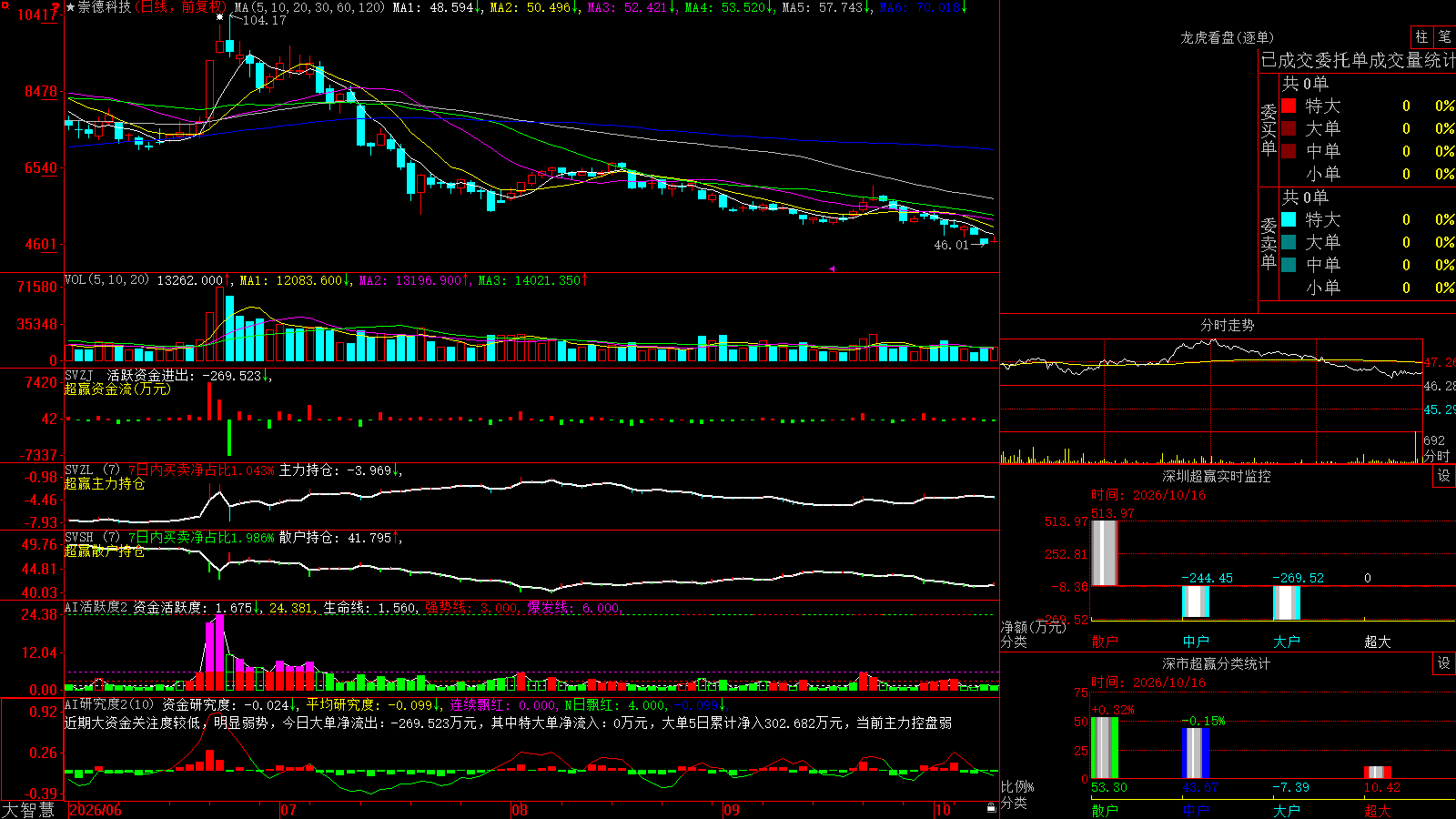This screenshot has width=1456, height=819.
Task: Click the 中户 bar showing -244.45
Action: [x=1195, y=602]
